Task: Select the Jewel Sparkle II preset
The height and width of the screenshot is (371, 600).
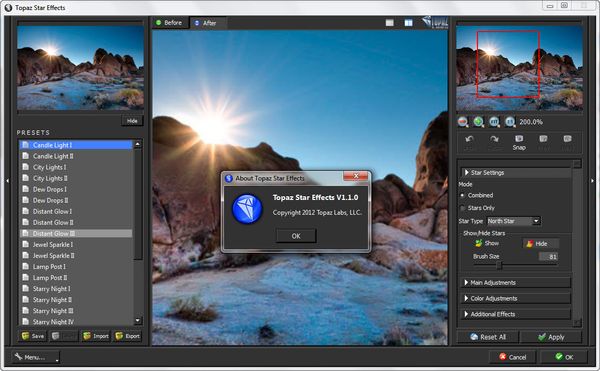Action: click(x=76, y=255)
